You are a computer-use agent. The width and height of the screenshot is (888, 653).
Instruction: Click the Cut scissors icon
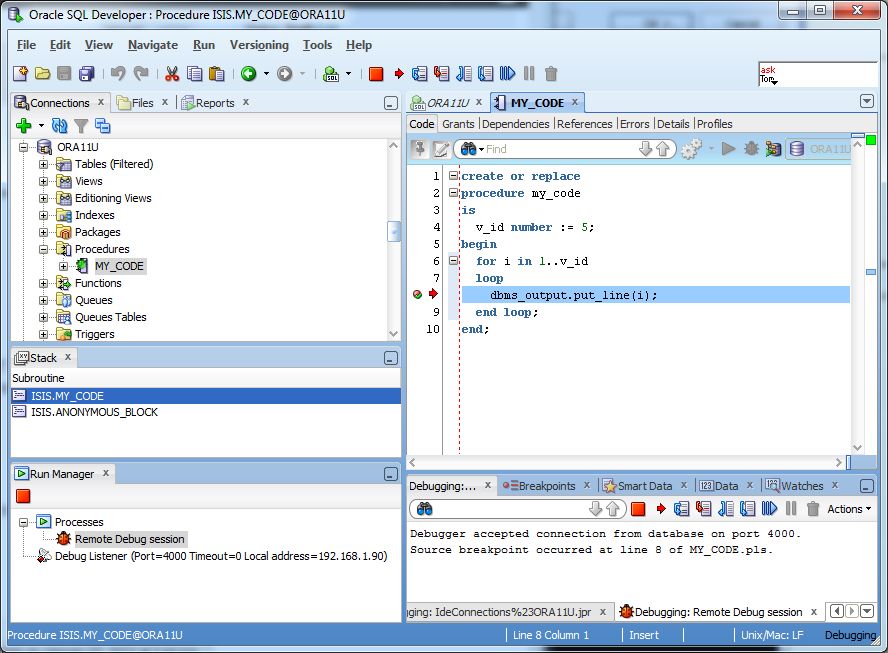click(172, 74)
